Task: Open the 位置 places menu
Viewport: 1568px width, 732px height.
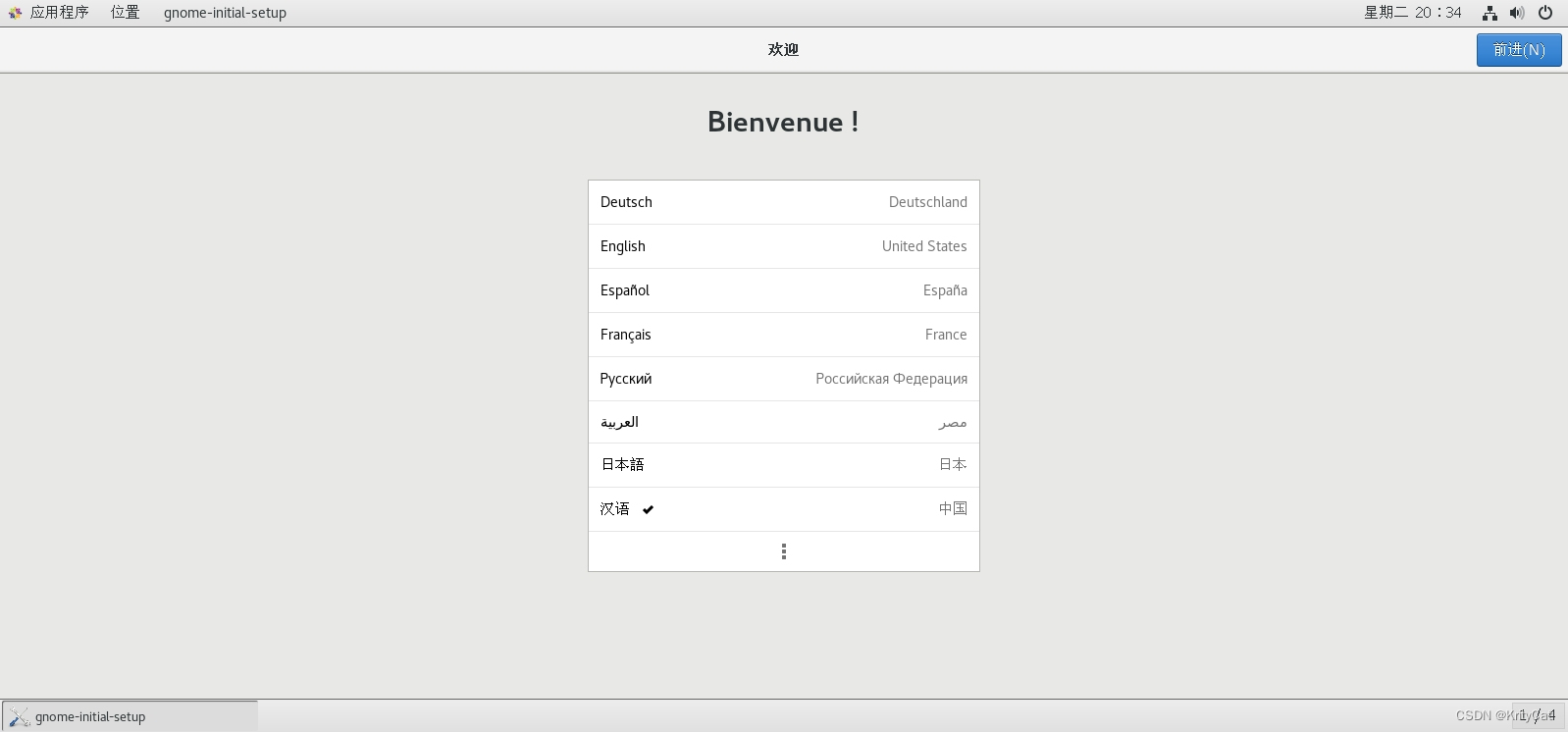Action: coord(125,13)
